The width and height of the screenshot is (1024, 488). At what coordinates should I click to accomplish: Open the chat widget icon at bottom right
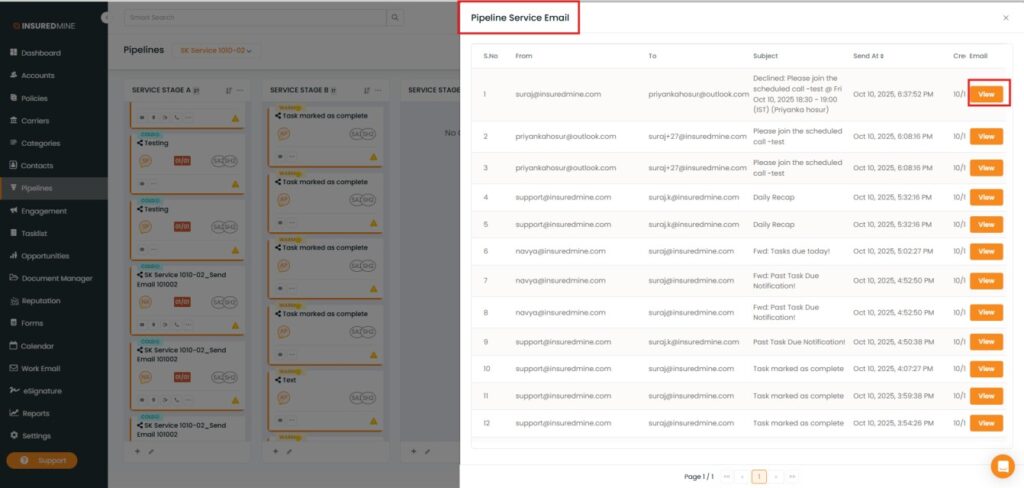click(1001, 465)
